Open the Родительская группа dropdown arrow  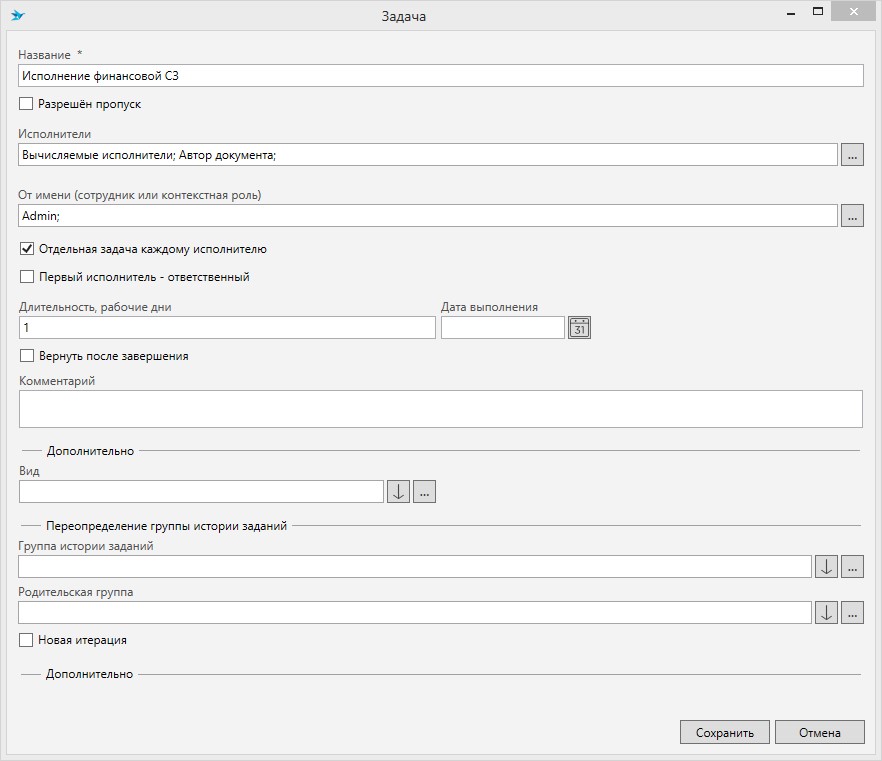point(826,613)
